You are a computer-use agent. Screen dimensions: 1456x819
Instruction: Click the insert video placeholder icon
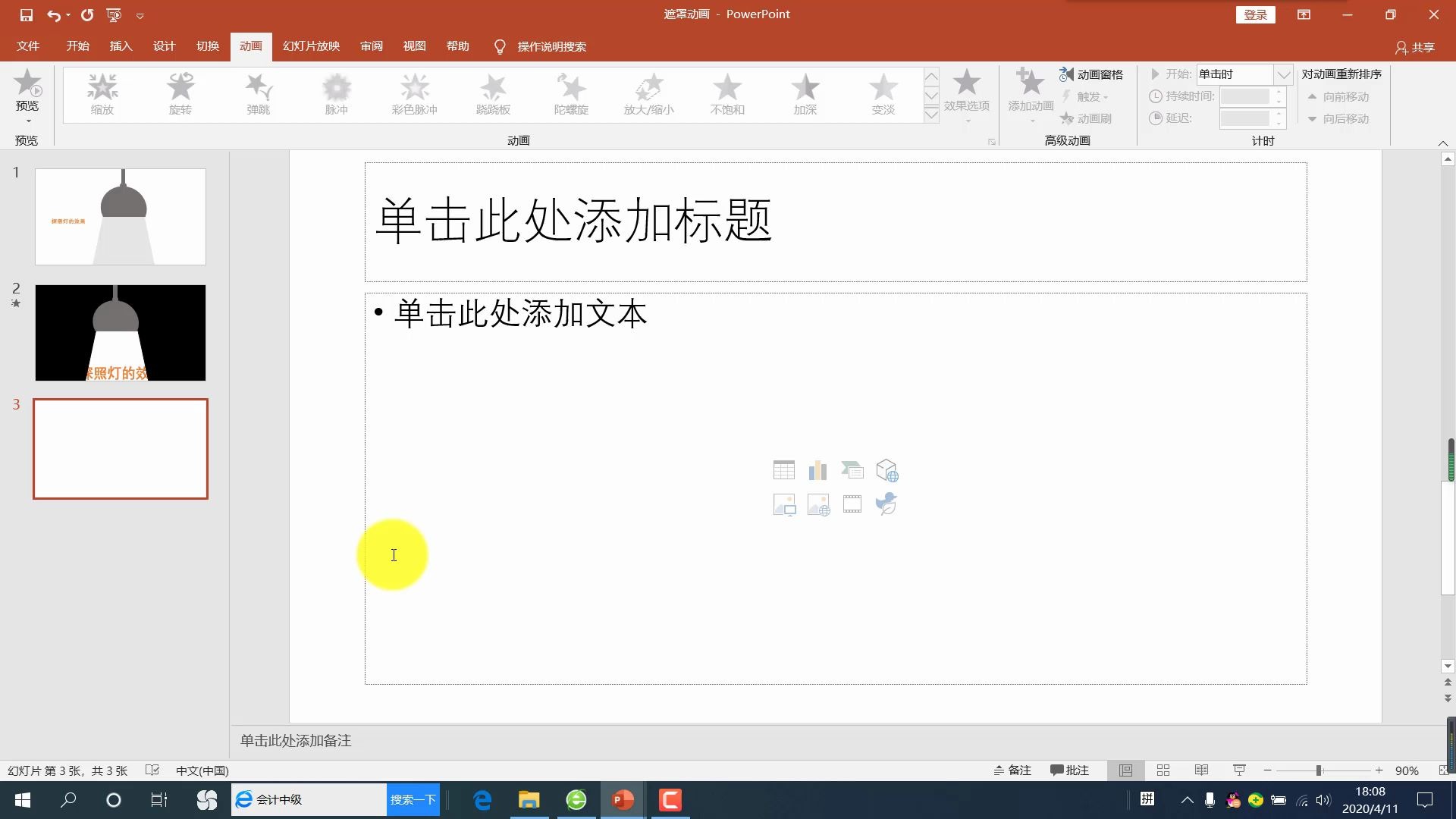pyautogui.click(x=852, y=504)
